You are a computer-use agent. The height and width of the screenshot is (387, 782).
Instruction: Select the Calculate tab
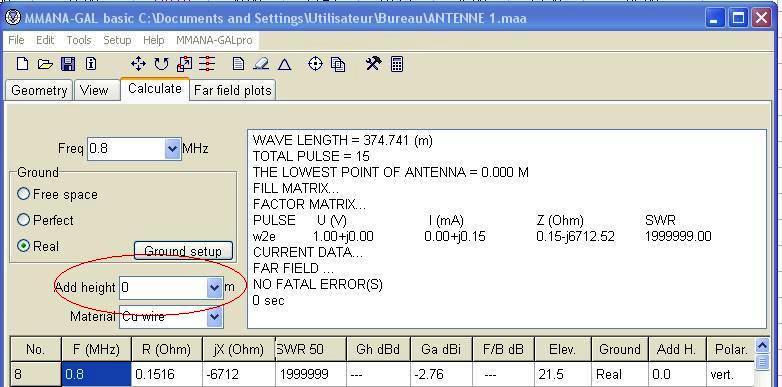155,89
